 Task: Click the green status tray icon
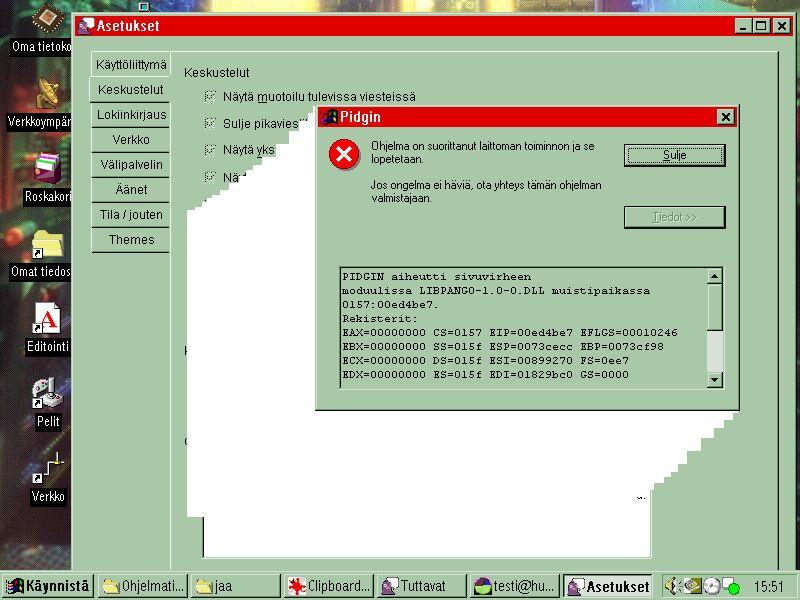(x=732, y=587)
